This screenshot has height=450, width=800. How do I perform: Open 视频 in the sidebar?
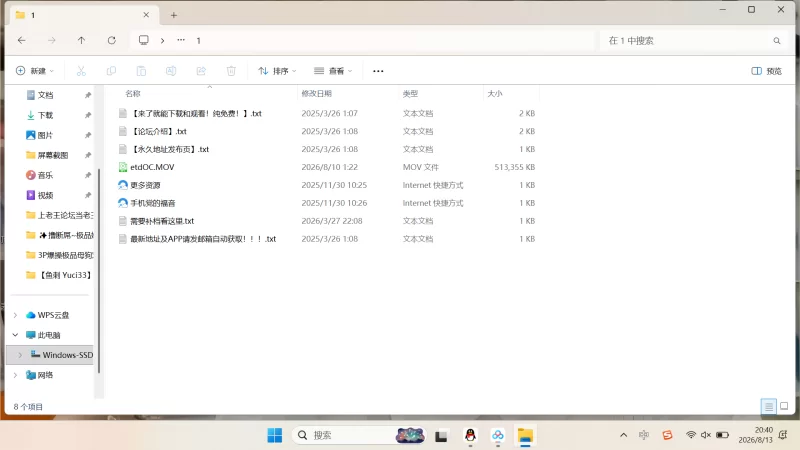(45, 195)
